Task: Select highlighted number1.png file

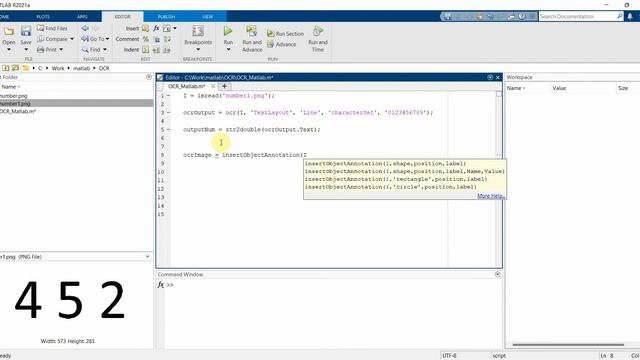Action: click(x=77, y=104)
